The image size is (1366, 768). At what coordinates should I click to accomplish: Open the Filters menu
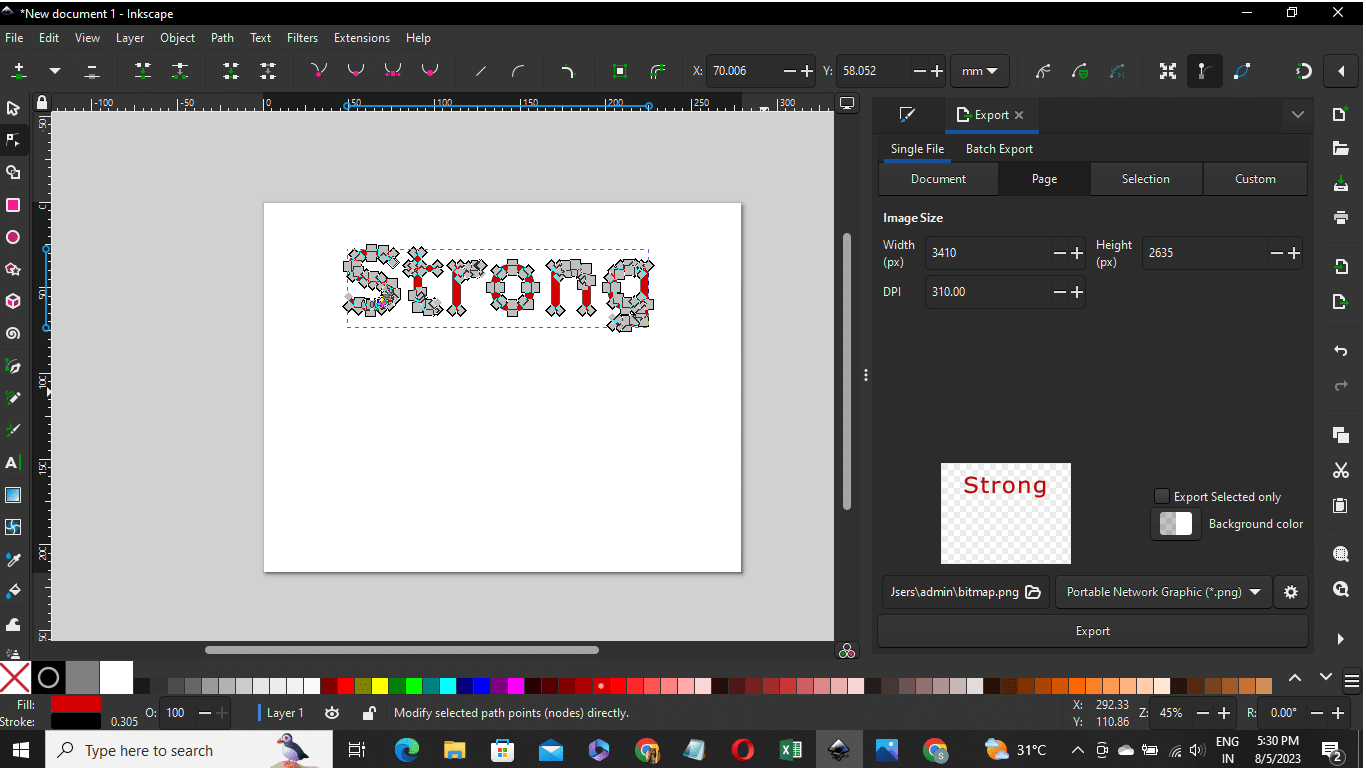pyautogui.click(x=302, y=38)
